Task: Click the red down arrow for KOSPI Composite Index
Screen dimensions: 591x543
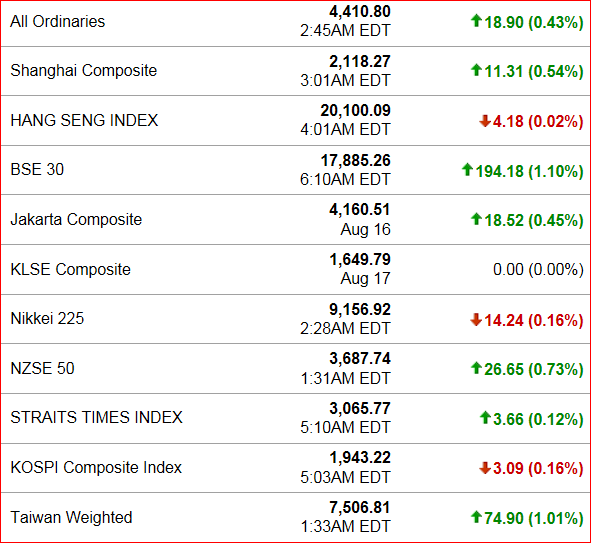Action: coord(485,468)
